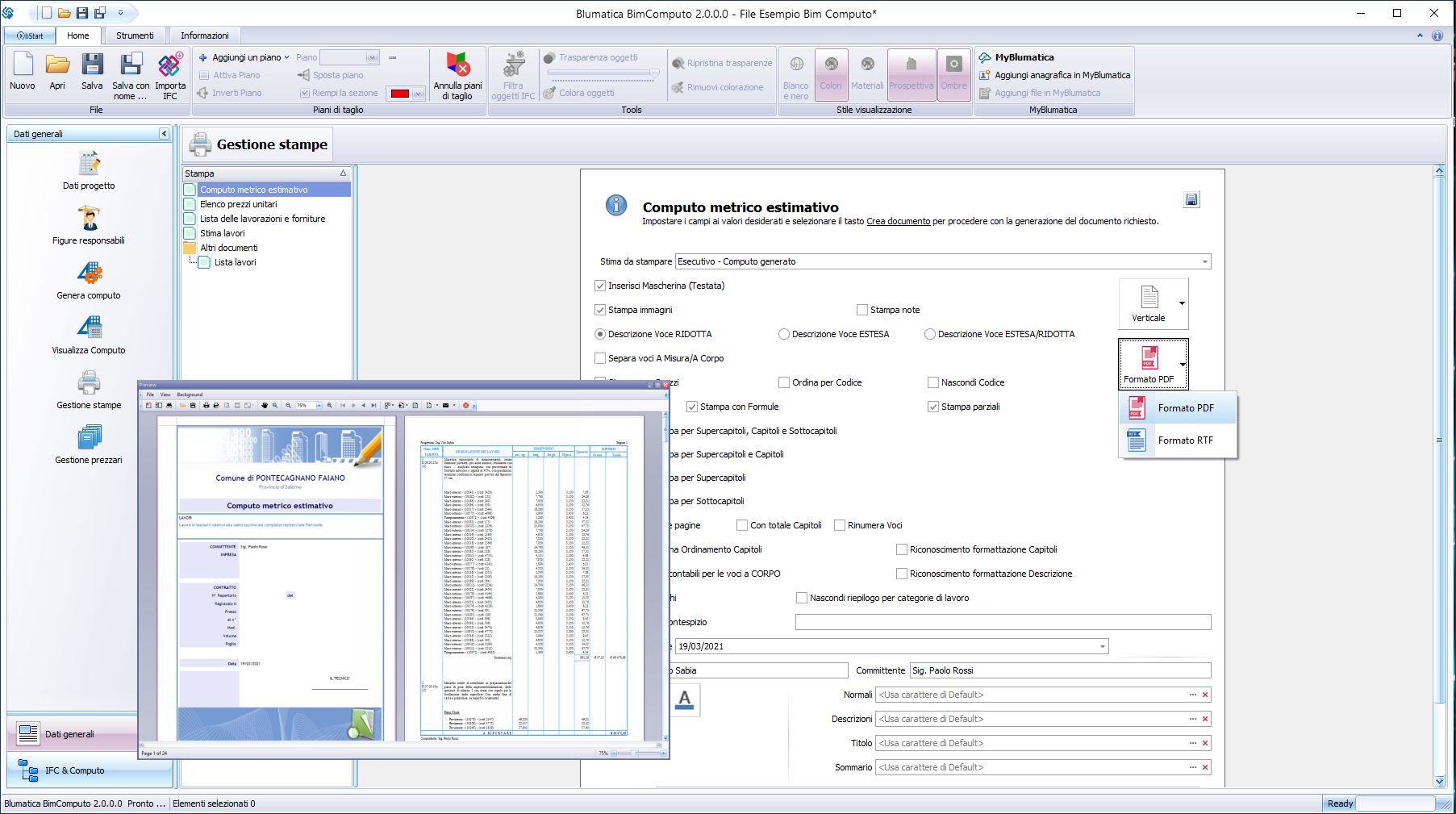This screenshot has width=1456, height=814.
Task: Open the File menu in Preview window
Action: click(150, 394)
